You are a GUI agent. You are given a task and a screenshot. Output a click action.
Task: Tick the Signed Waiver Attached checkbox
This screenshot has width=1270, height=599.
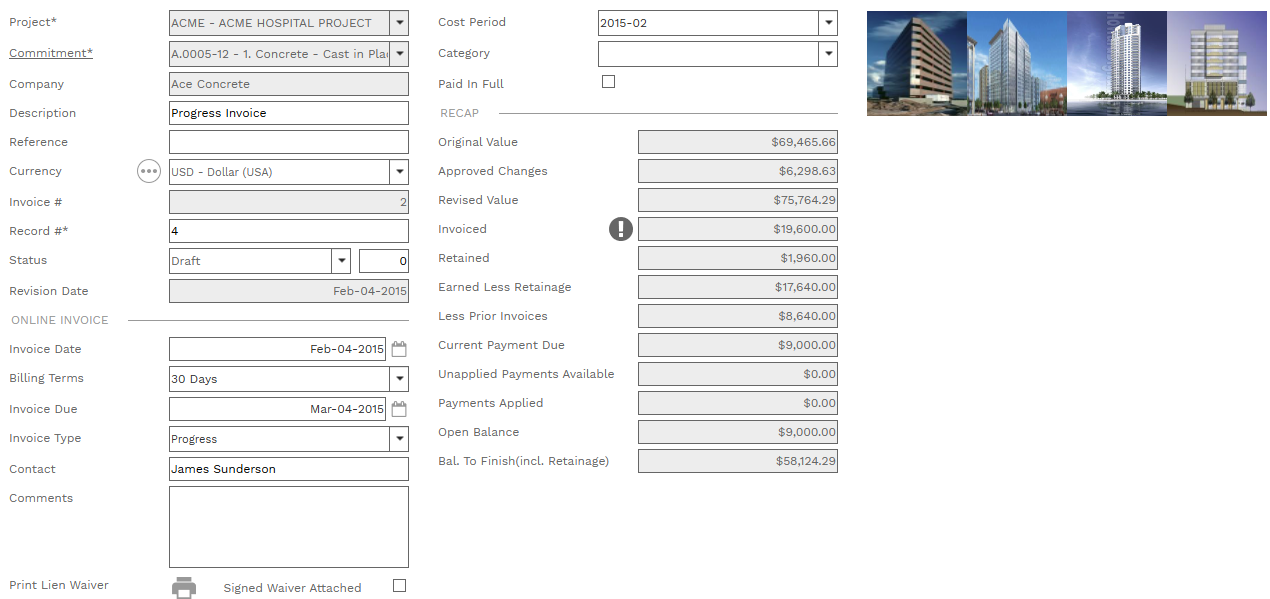point(399,586)
